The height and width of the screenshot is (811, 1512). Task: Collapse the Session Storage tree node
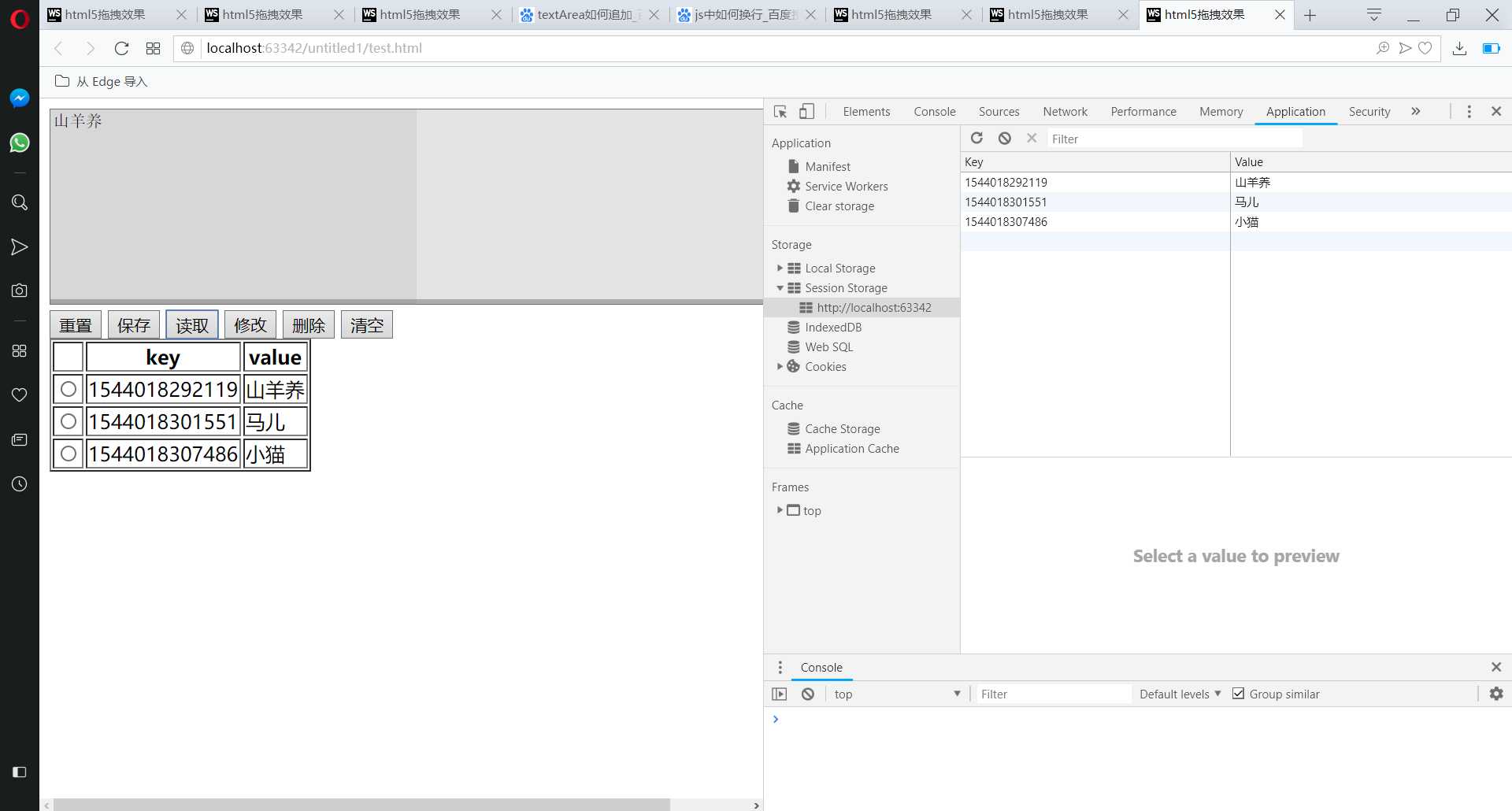coord(780,288)
